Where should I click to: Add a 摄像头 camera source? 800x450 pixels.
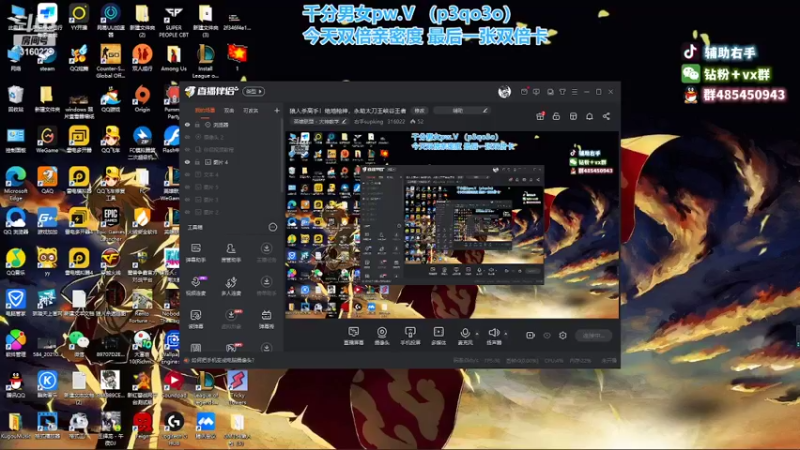[x=382, y=336]
